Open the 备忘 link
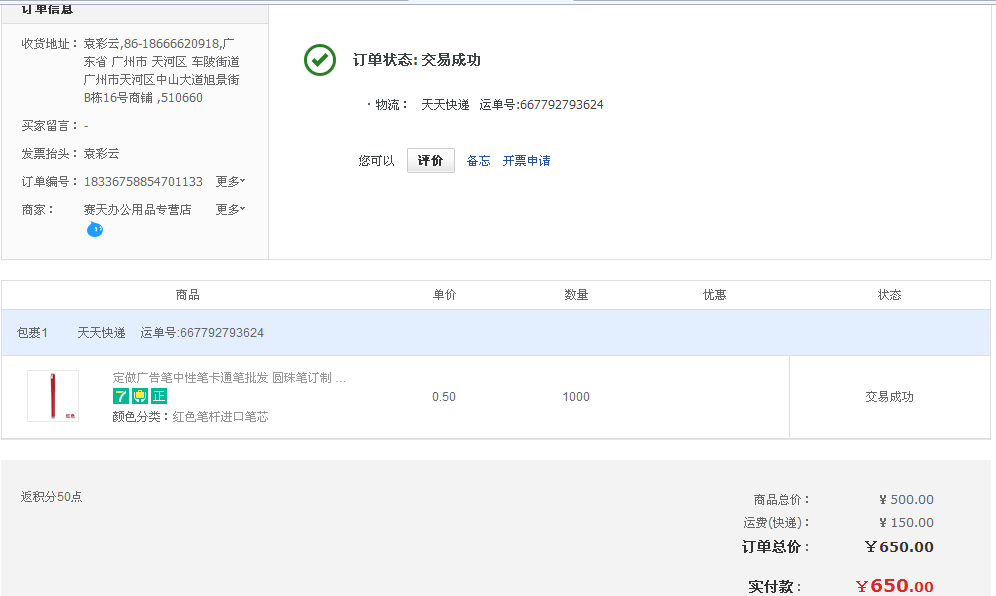The height and width of the screenshot is (596, 996). pyautogui.click(x=478, y=161)
